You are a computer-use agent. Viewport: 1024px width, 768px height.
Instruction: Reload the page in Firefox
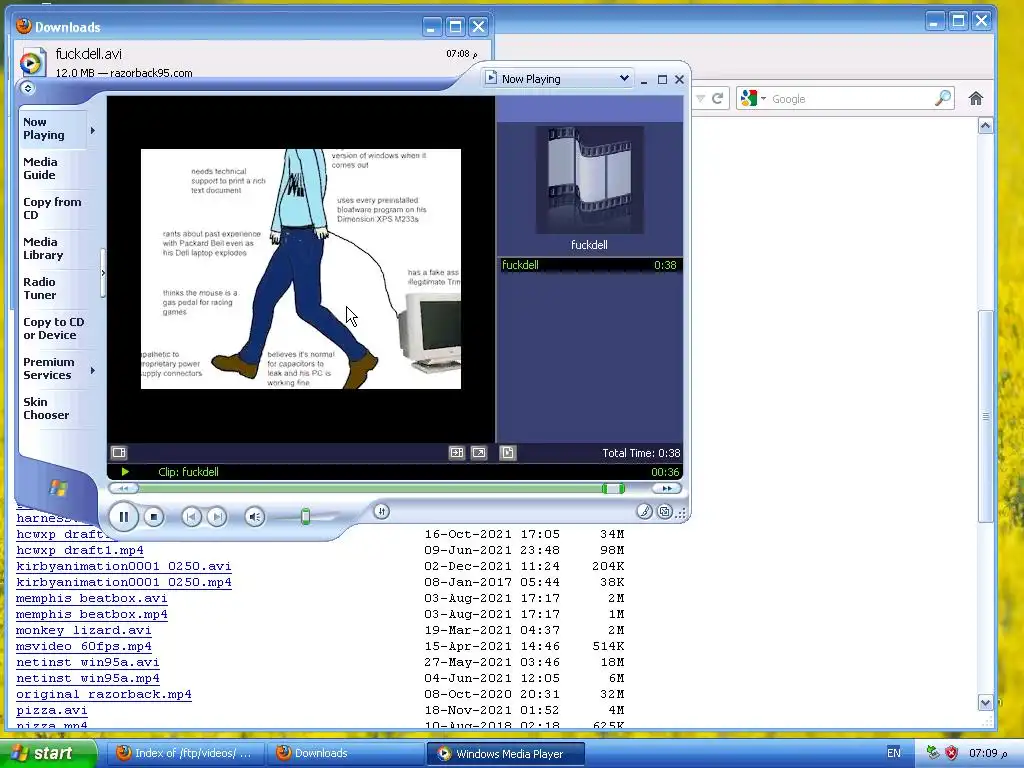point(717,99)
